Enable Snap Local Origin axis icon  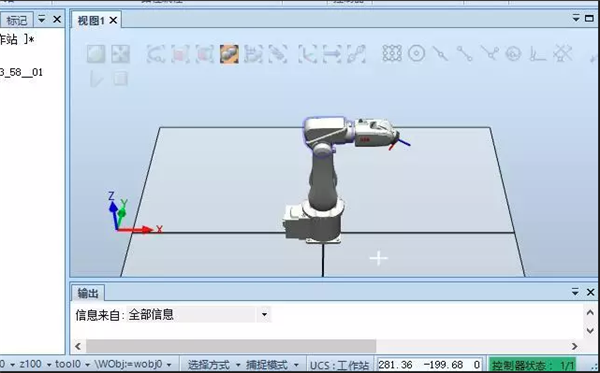point(538,54)
